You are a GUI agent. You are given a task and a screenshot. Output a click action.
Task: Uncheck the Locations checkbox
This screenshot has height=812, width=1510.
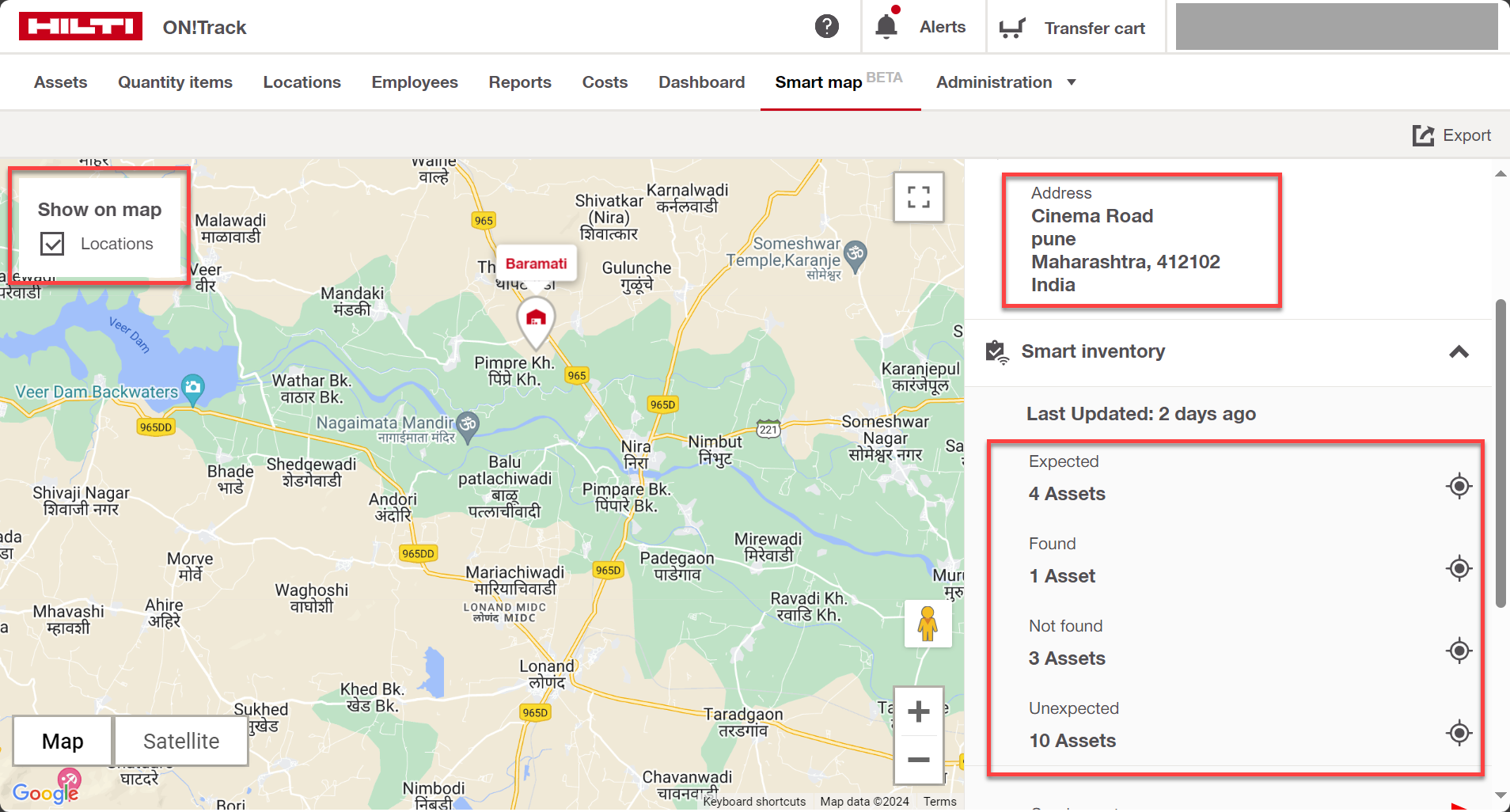pyautogui.click(x=52, y=244)
